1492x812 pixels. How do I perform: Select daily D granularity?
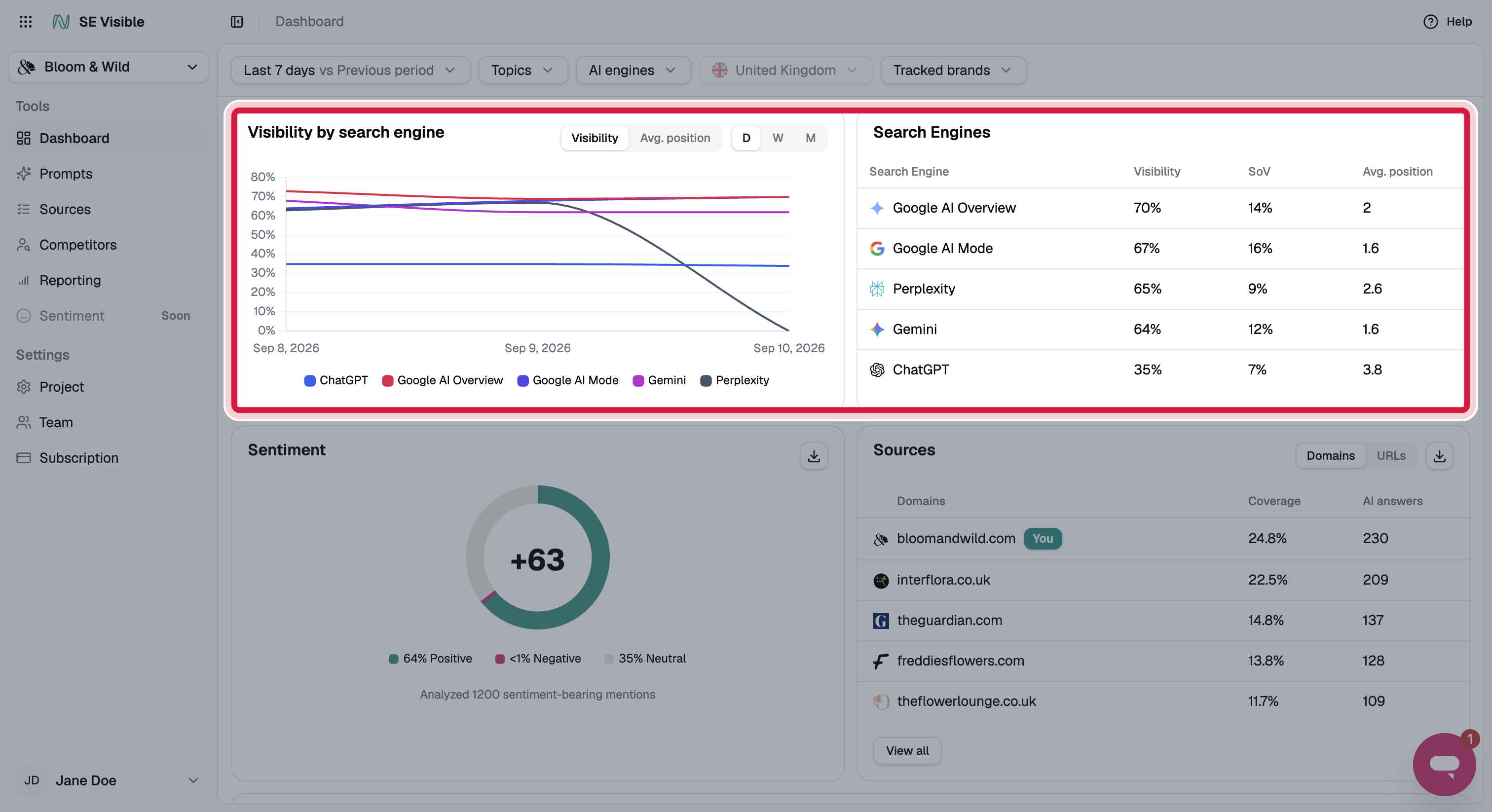(746, 138)
